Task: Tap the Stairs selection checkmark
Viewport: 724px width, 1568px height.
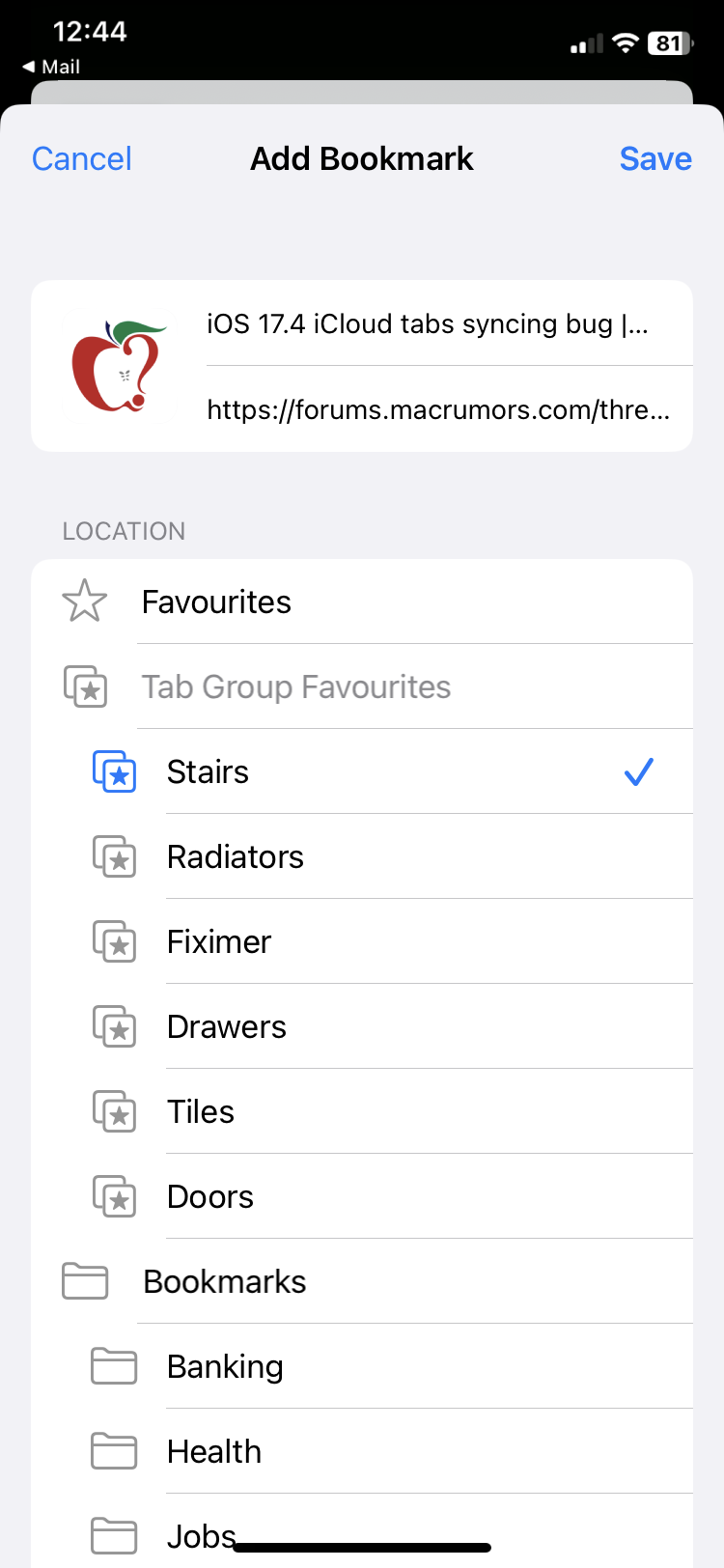Action: [x=639, y=771]
